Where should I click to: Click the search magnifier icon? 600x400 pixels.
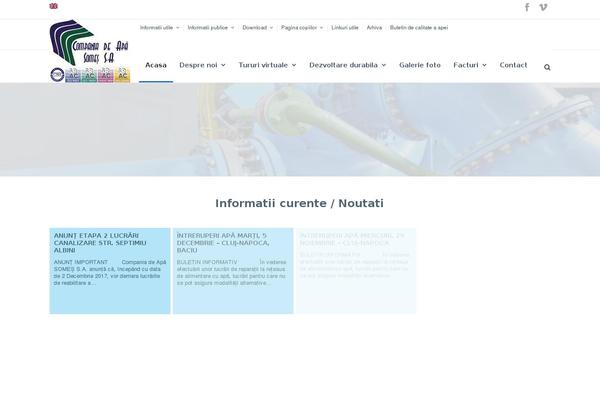tap(547, 67)
